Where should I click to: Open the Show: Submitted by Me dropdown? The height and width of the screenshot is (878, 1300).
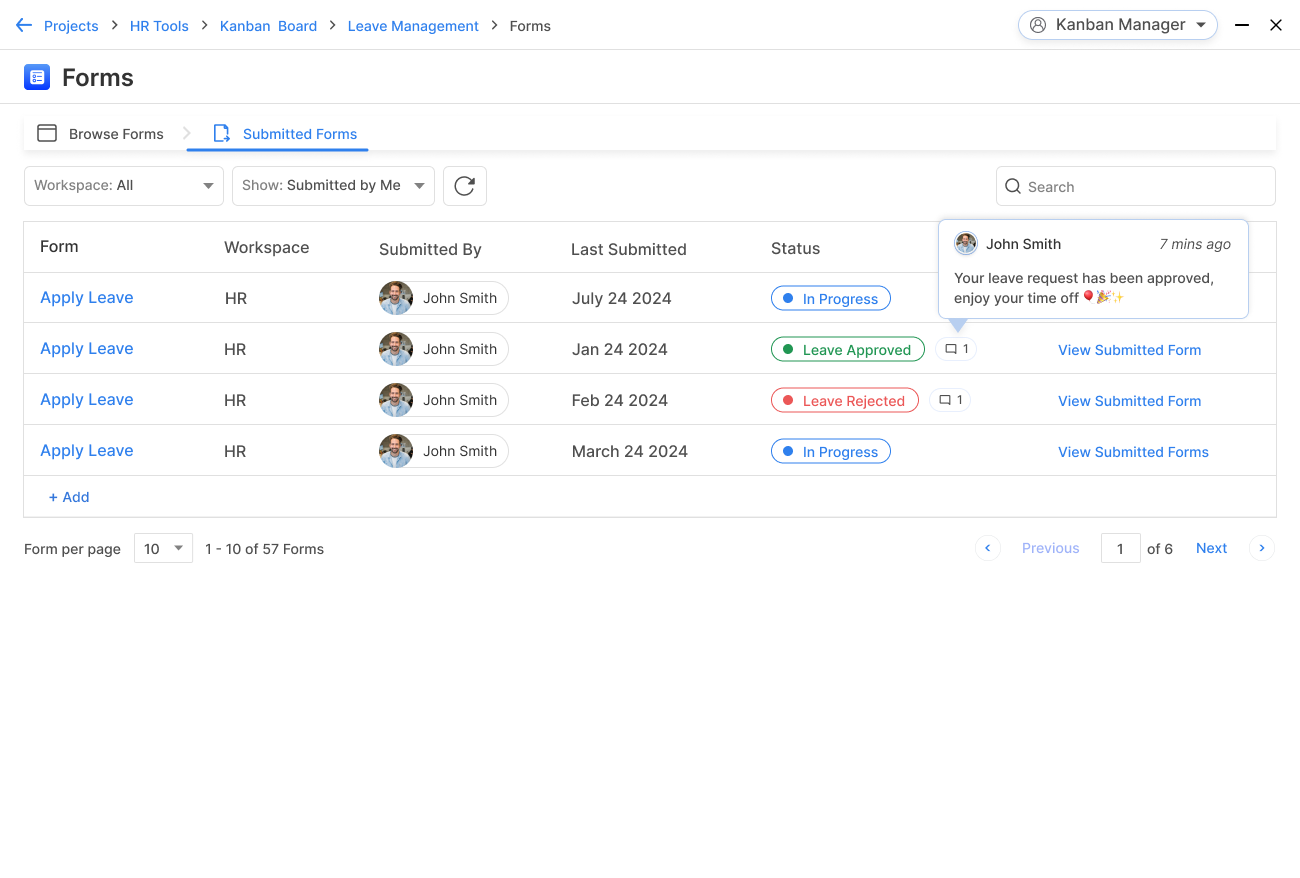(333, 185)
